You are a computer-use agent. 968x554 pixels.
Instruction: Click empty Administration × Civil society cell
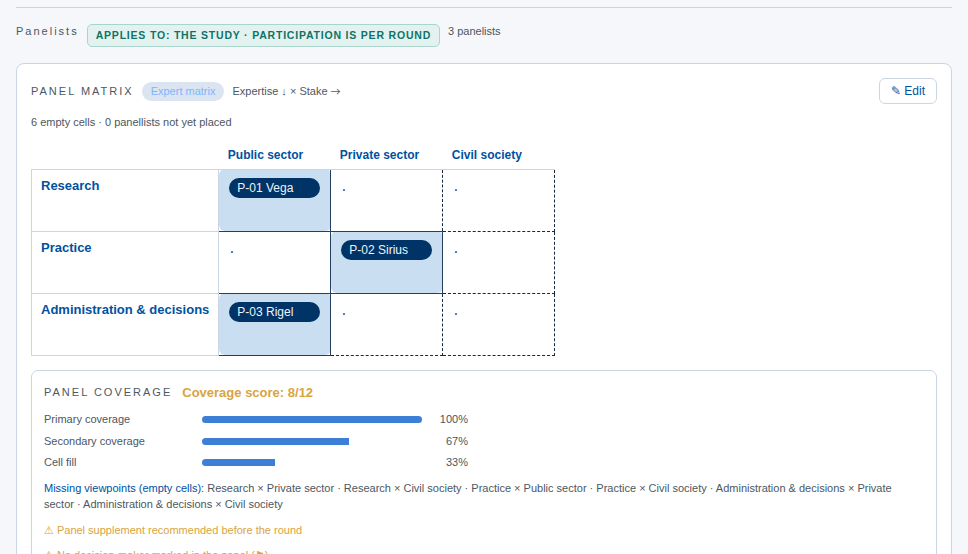(498, 324)
